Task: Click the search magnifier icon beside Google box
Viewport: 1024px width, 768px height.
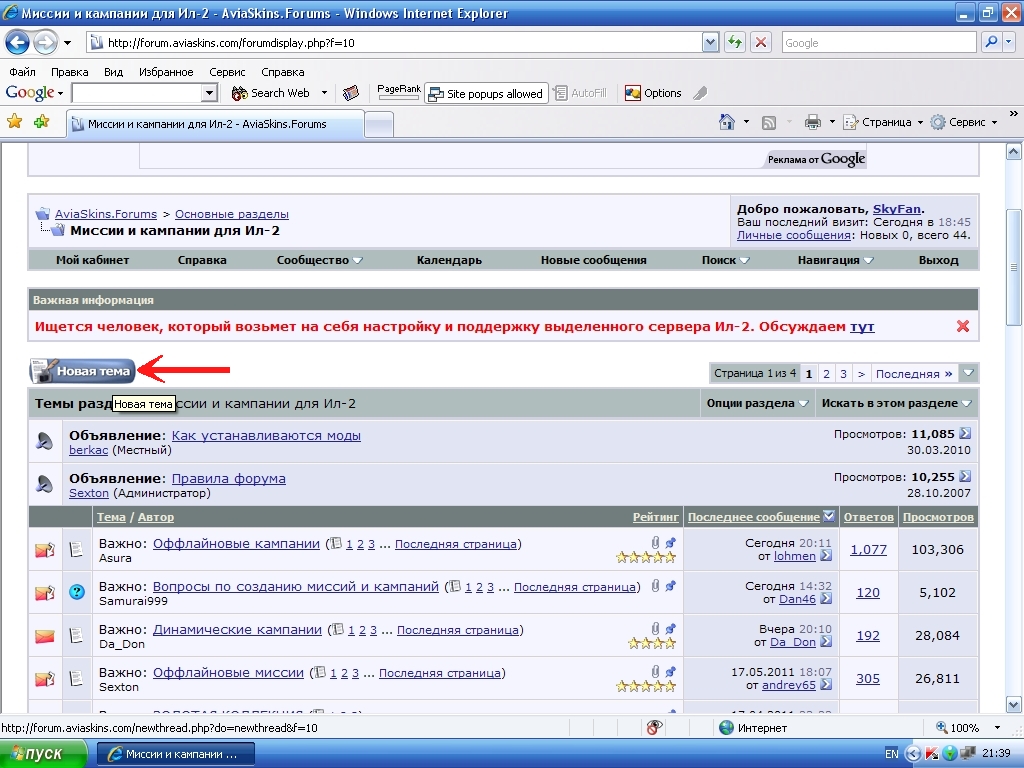Action: coord(991,43)
